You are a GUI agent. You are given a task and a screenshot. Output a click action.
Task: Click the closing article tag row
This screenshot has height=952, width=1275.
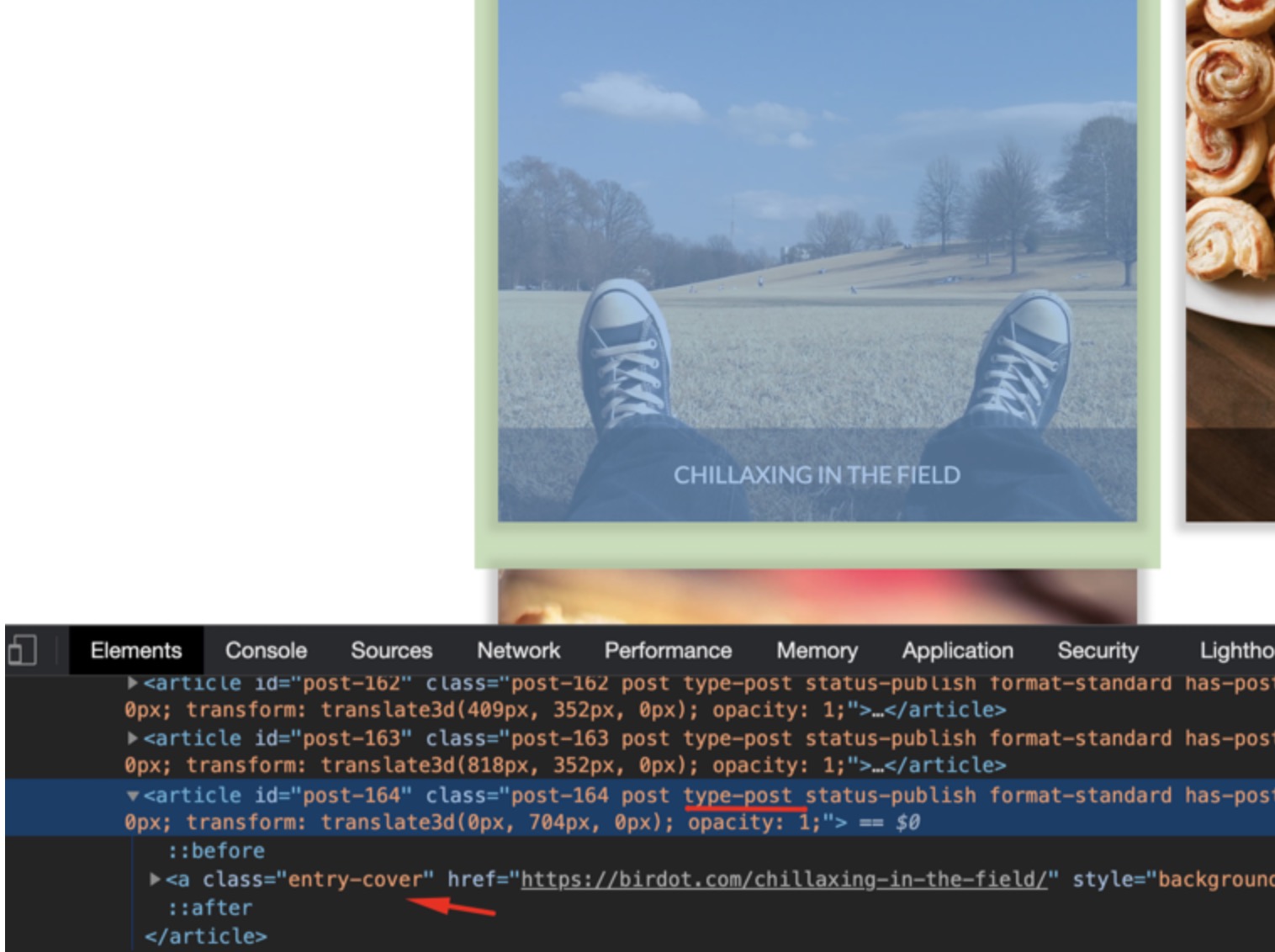[x=205, y=936]
